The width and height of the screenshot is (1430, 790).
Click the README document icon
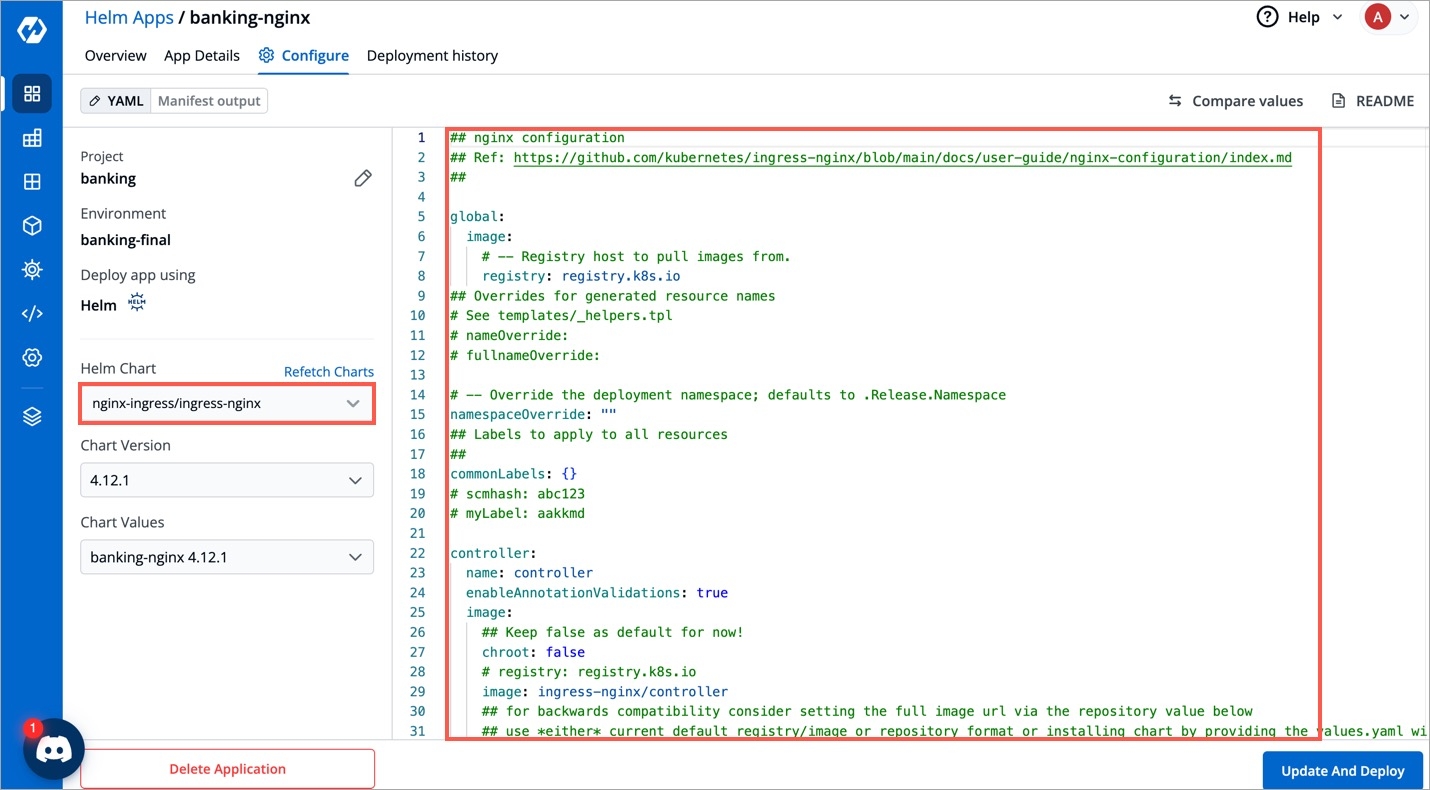[x=1338, y=101]
